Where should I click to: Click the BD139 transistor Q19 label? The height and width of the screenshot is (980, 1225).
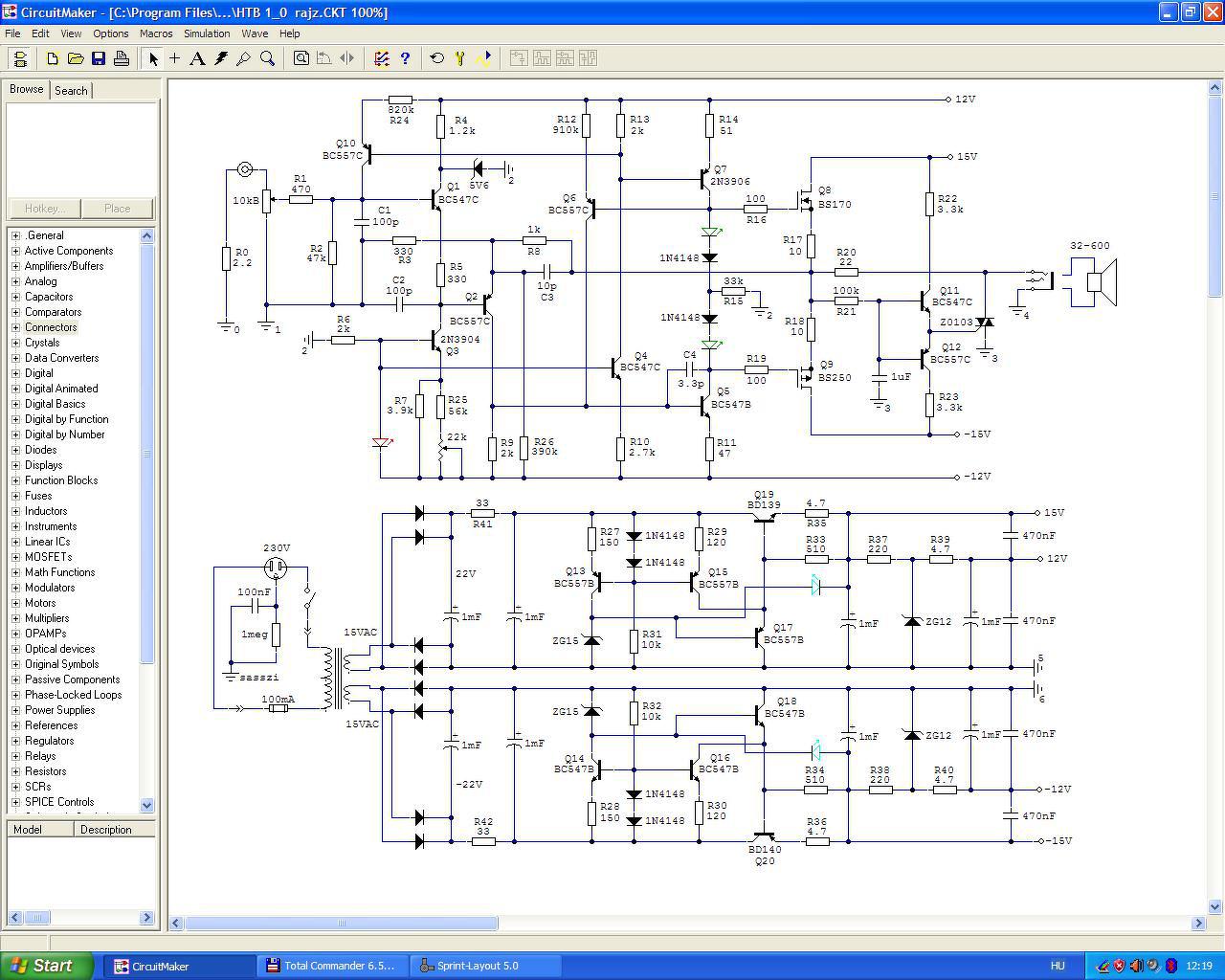point(765,505)
